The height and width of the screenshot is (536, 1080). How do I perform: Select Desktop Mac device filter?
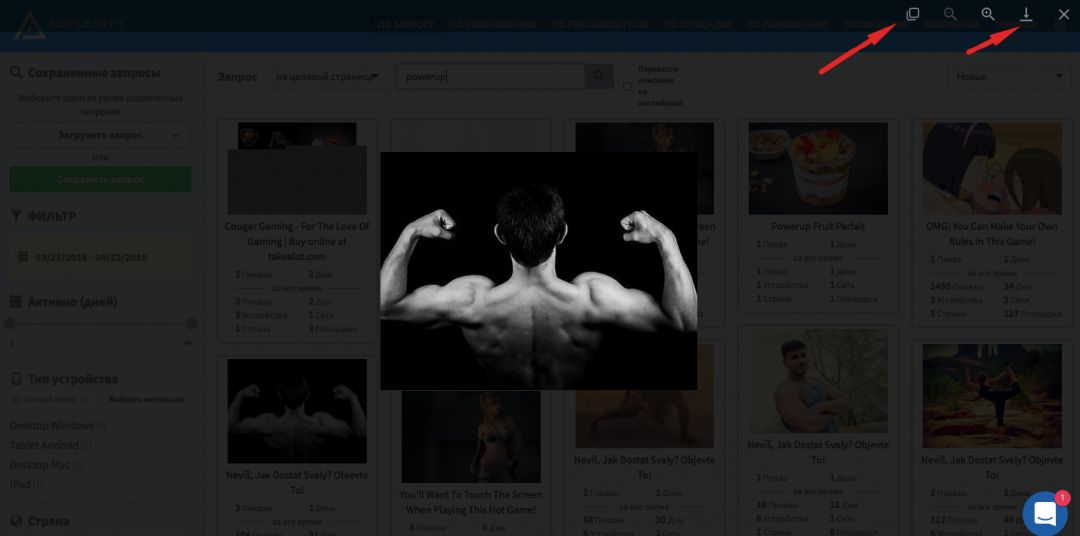(x=39, y=465)
